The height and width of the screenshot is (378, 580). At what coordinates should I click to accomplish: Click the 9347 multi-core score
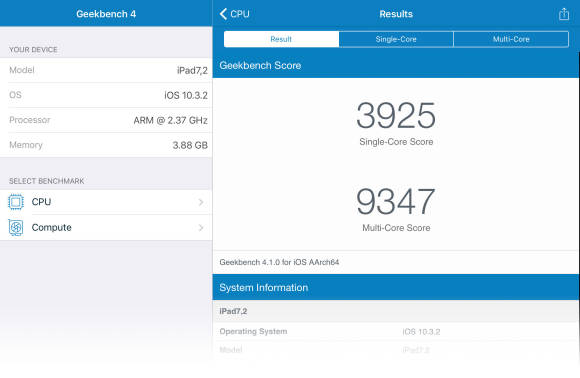click(x=396, y=202)
